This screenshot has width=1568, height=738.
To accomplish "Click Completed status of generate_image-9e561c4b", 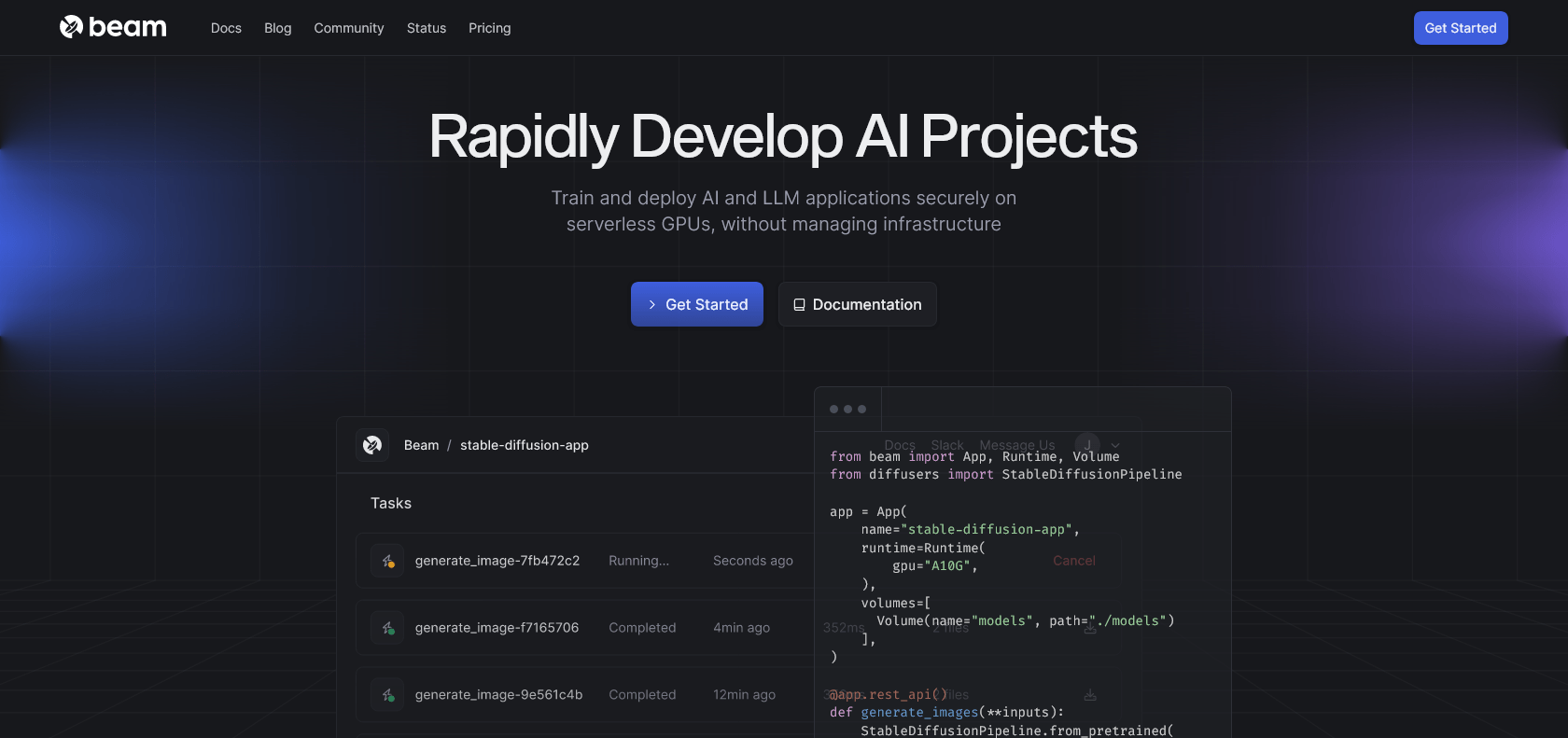I will [x=642, y=695].
